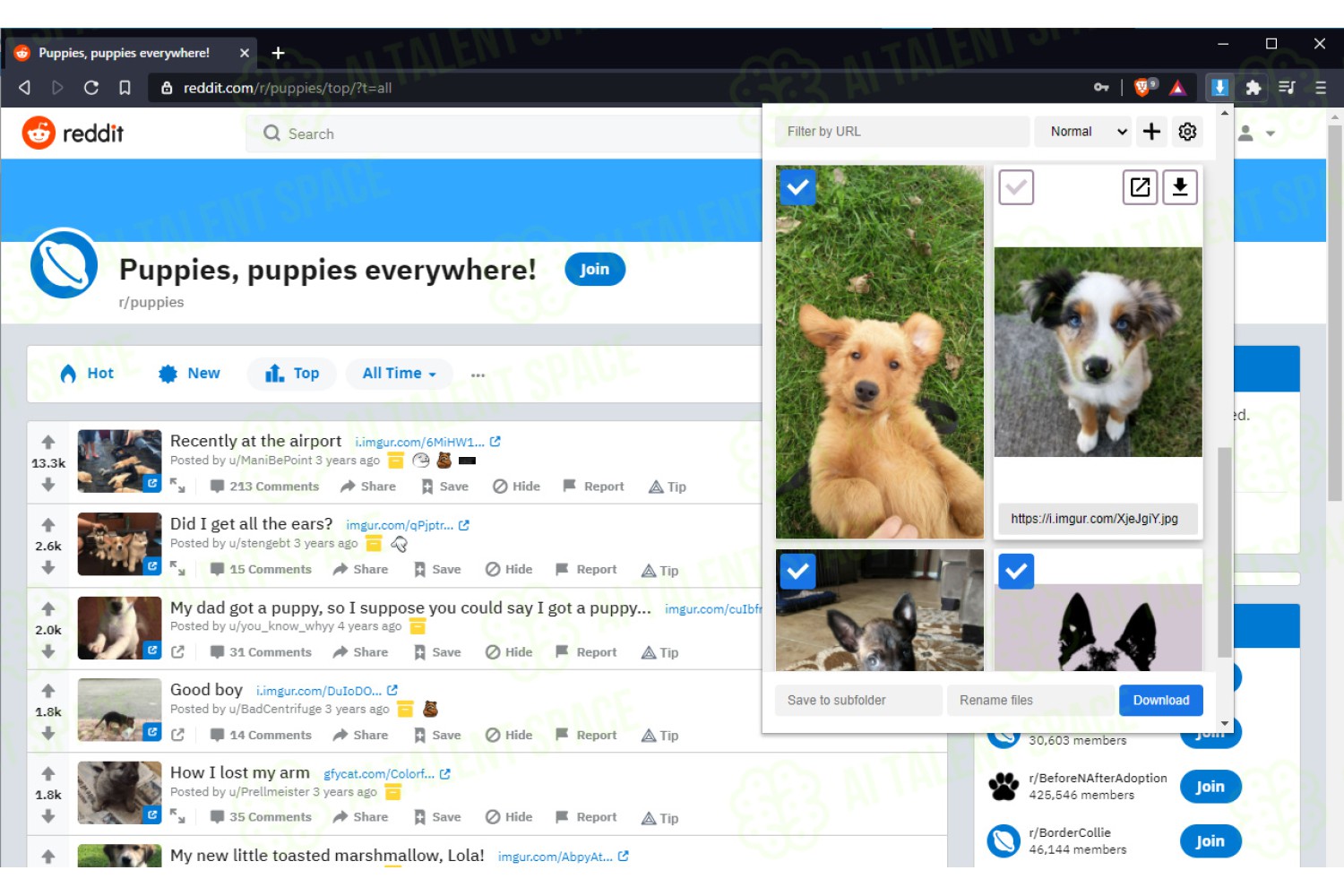Click the Save to subfolder field

pos(858,701)
